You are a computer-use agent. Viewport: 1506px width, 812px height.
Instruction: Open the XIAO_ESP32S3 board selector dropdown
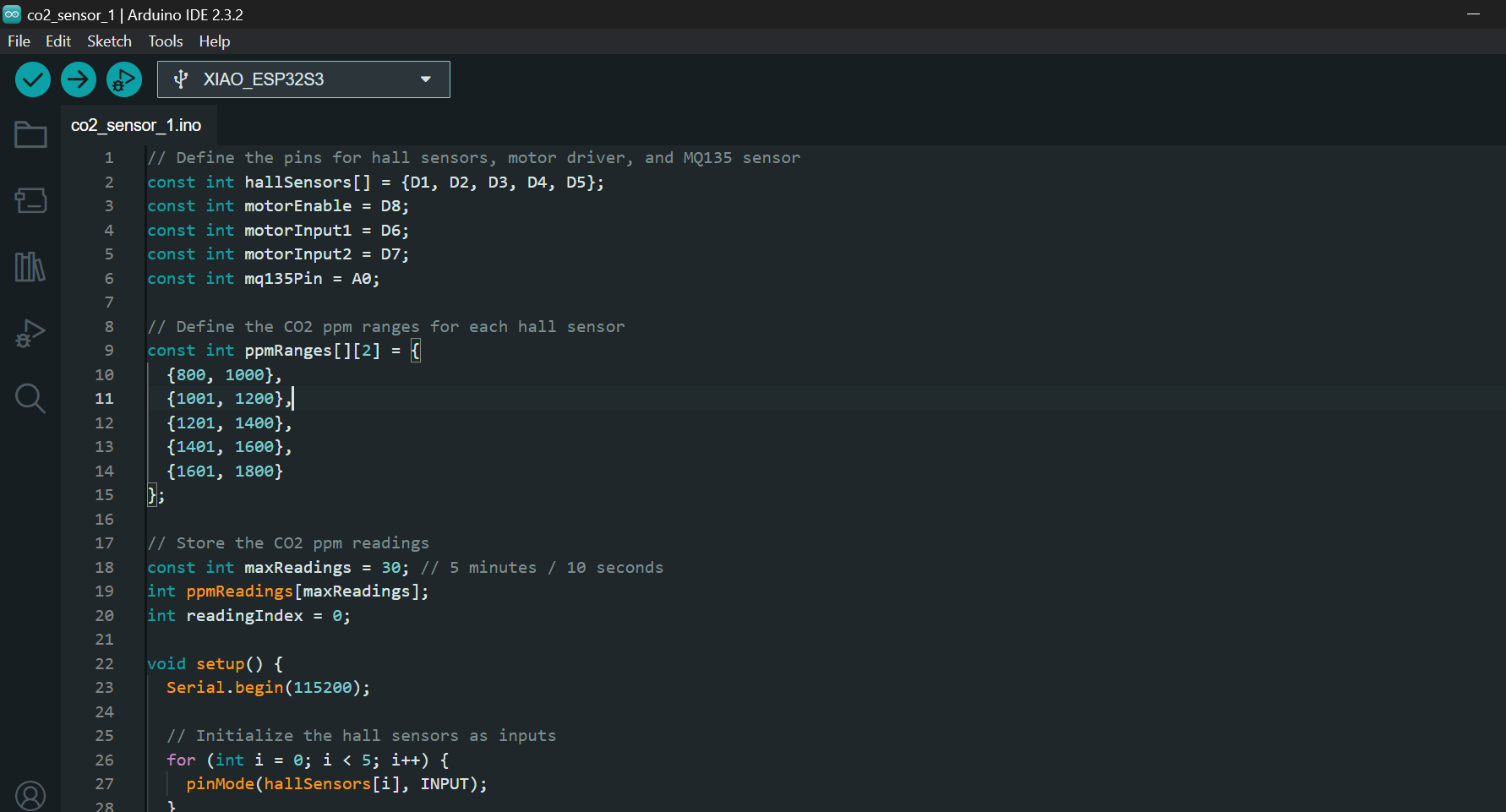click(x=303, y=79)
